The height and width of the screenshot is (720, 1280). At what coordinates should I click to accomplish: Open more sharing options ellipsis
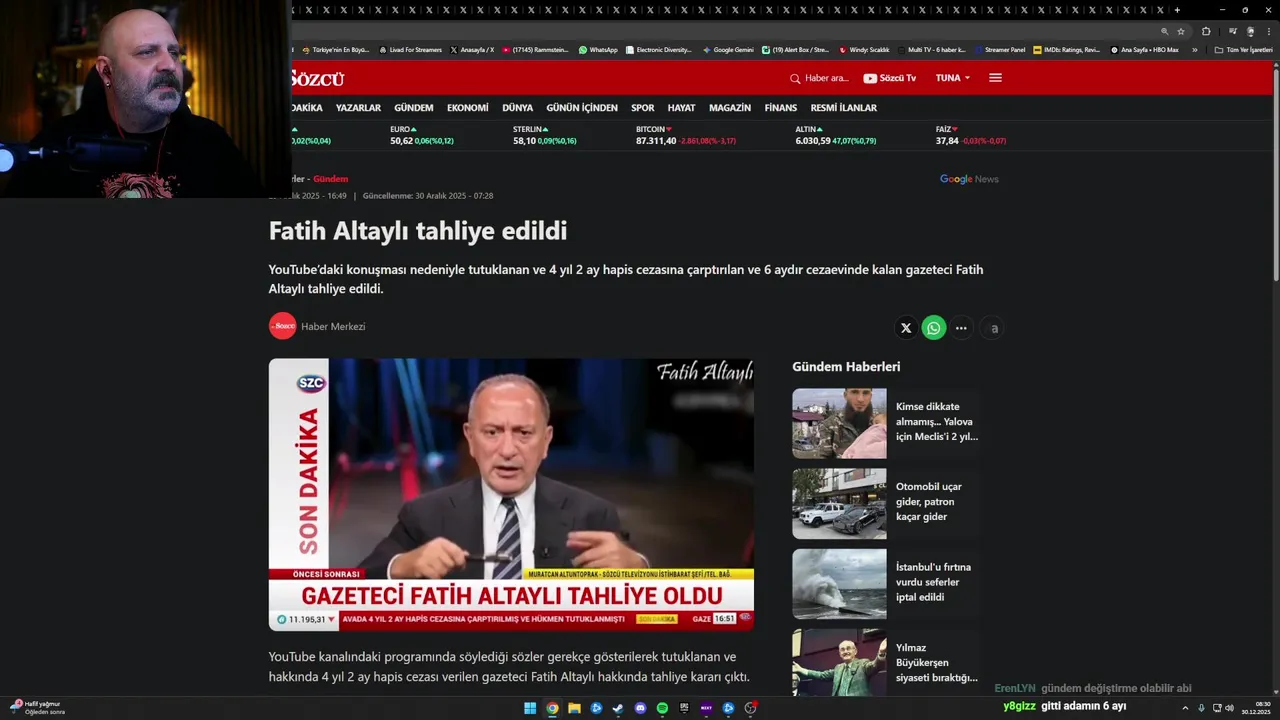961,328
